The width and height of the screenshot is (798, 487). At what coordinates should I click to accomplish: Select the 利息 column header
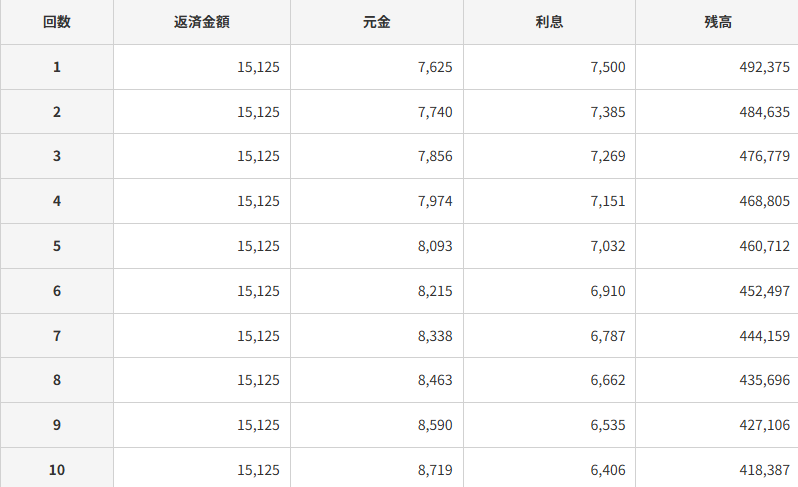(x=549, y=22)
